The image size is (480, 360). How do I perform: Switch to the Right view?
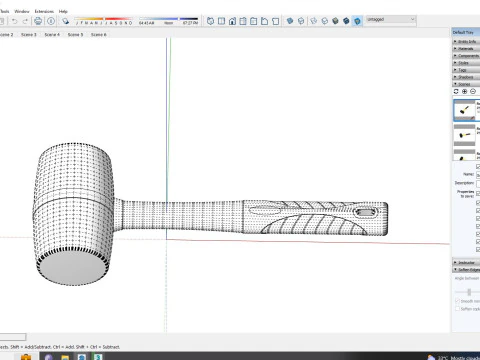click(x=243, y=21)
